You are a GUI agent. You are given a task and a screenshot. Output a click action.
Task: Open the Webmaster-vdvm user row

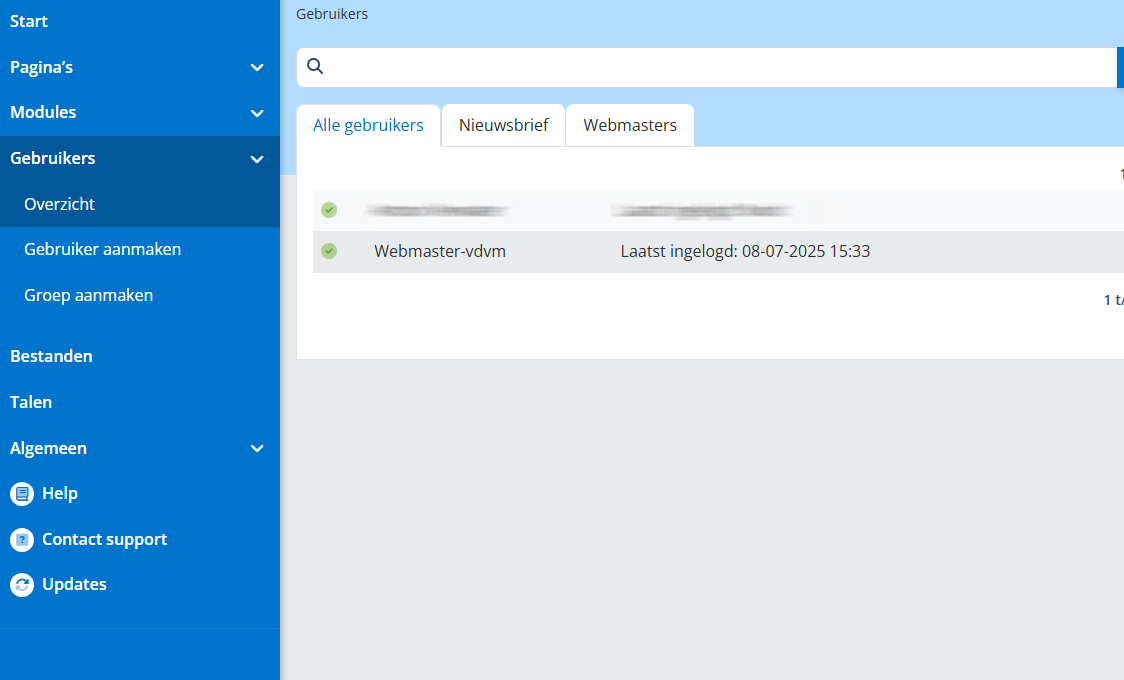click(x=440, y=251)
